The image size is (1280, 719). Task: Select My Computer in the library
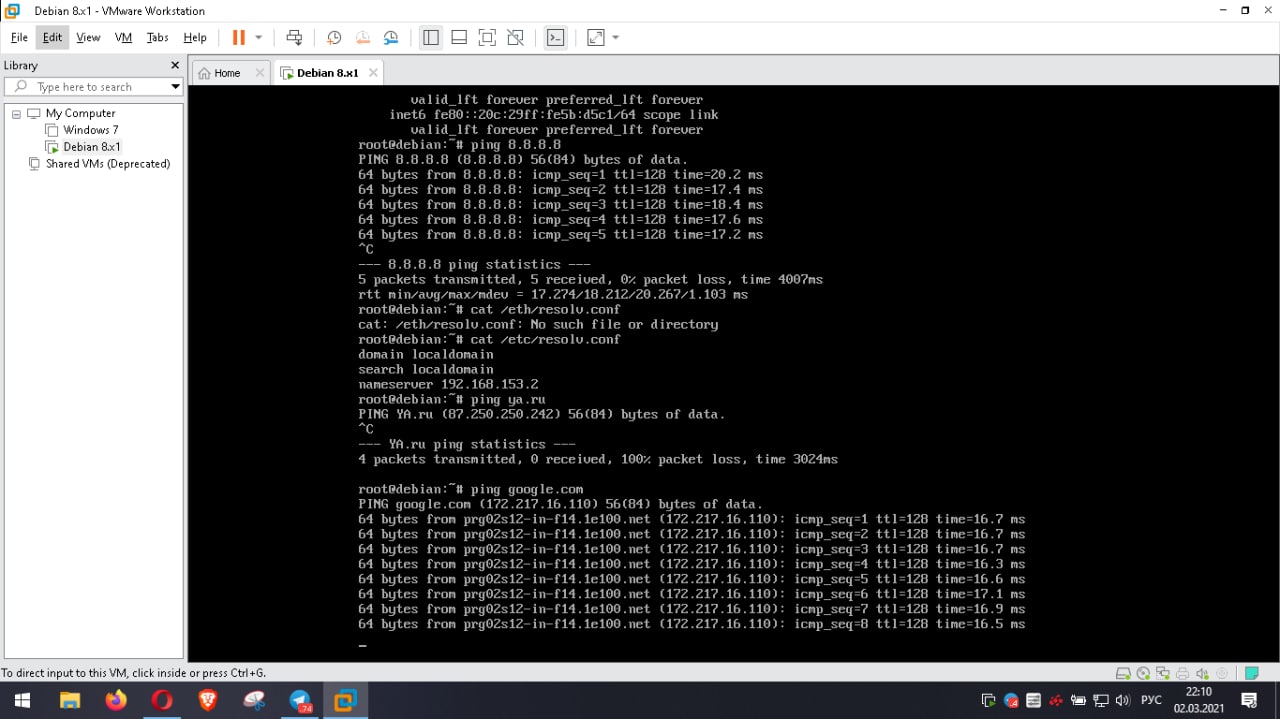click(80, 113)
